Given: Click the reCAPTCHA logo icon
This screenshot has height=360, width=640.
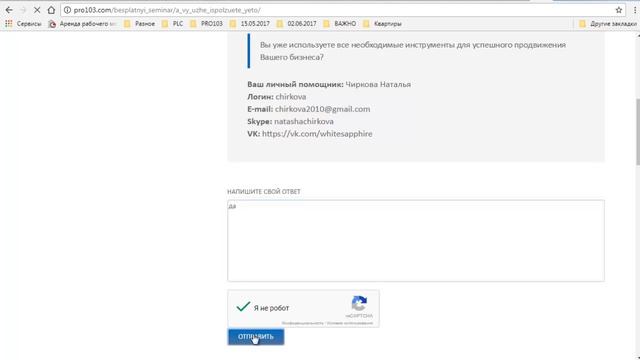Looking at the screenshot, I should coord(359,304).
